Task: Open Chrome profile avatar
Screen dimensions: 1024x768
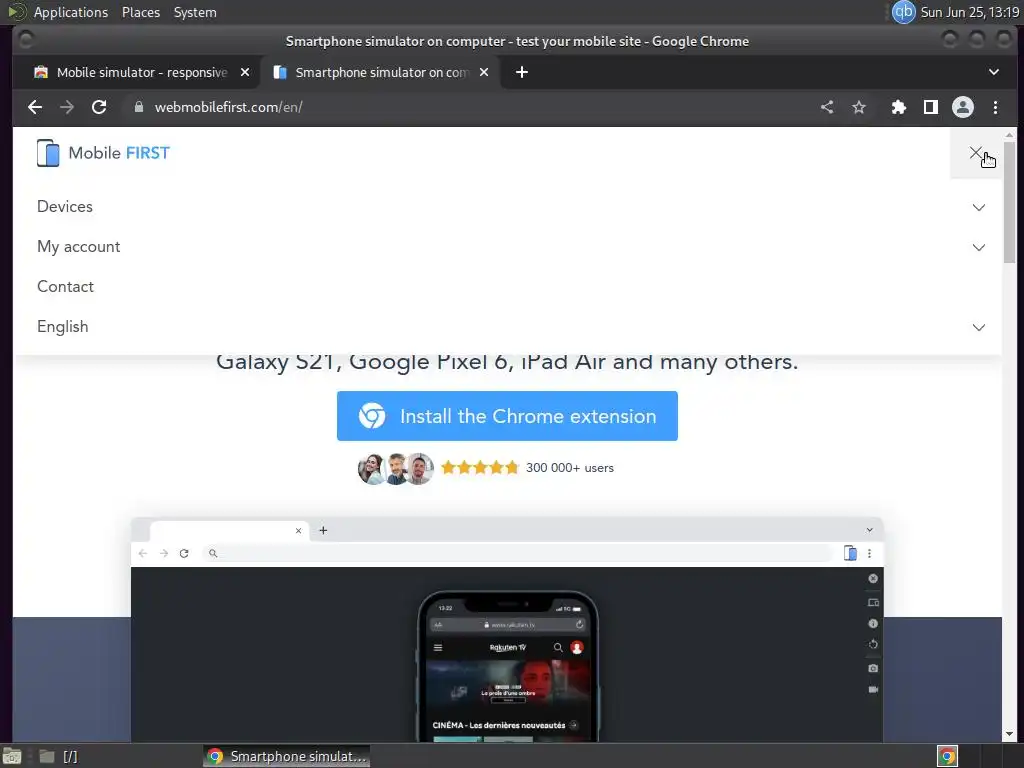Action: click(x=963, y=107)
